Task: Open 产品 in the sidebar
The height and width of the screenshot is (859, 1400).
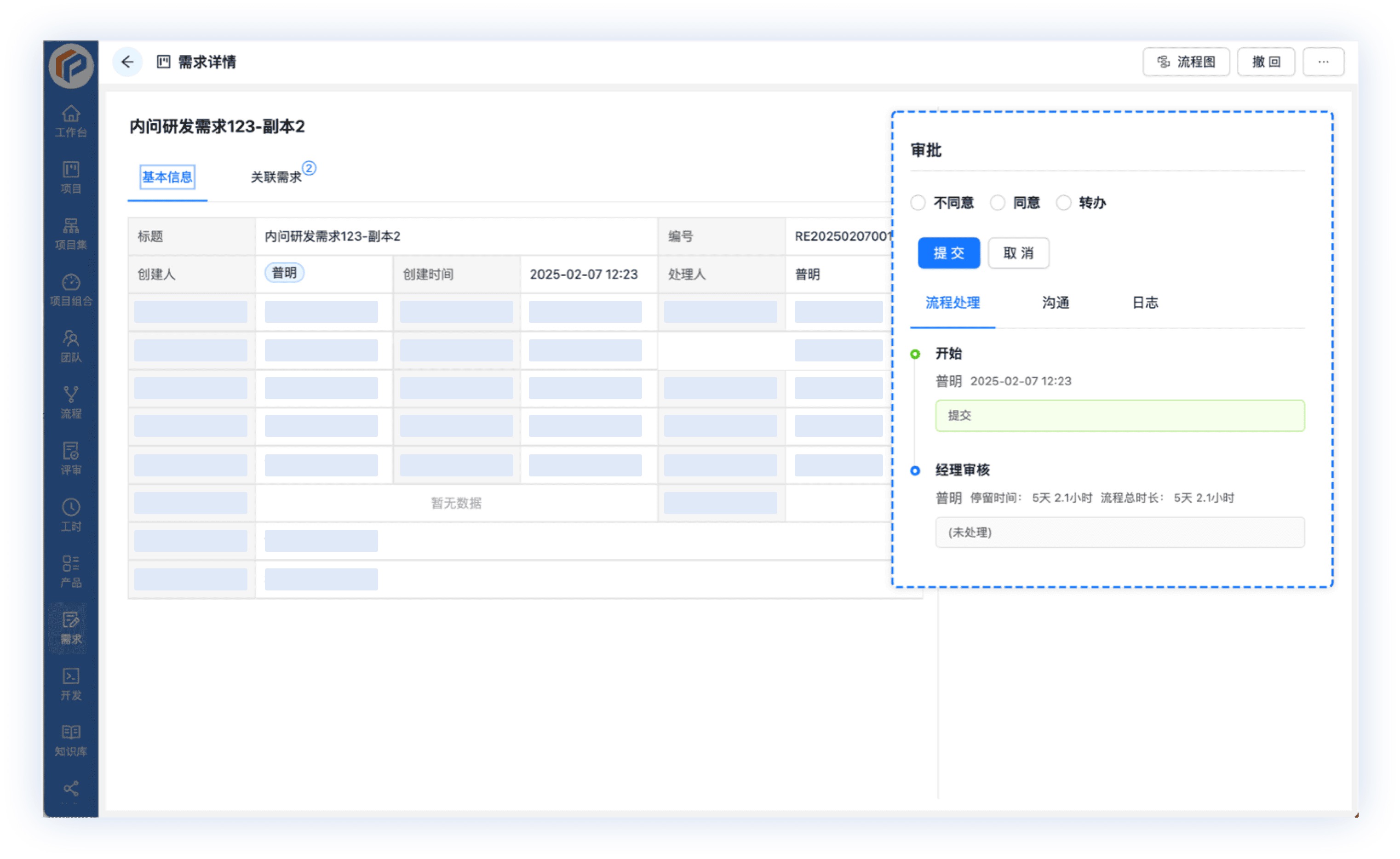Action: coord(71,571)
